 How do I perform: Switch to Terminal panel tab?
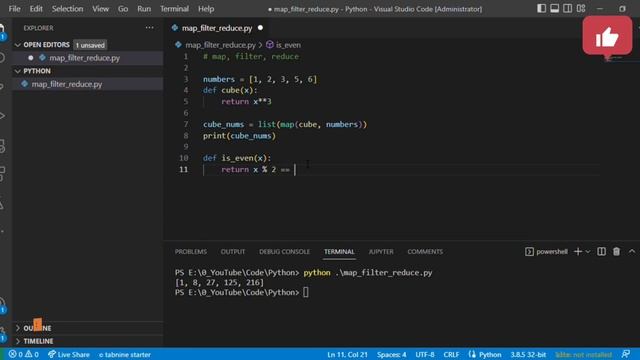(339, 252)
